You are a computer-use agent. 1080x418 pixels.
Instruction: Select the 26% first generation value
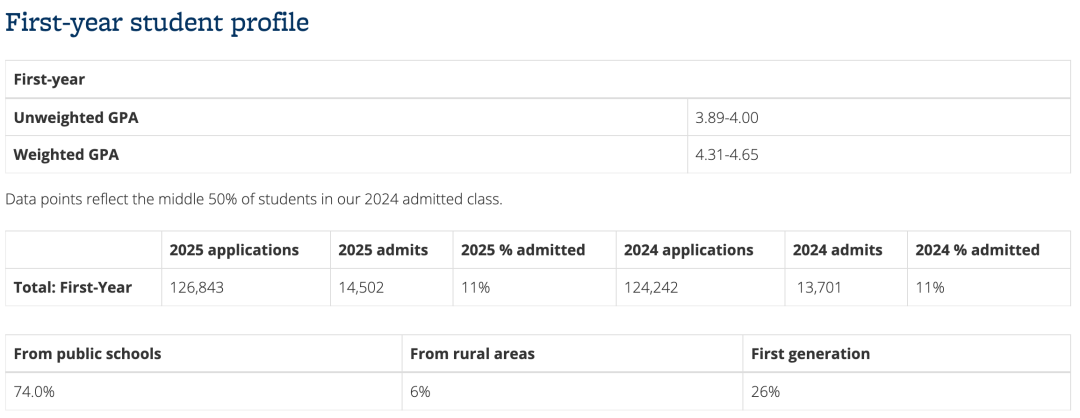[x=765, y=392]
